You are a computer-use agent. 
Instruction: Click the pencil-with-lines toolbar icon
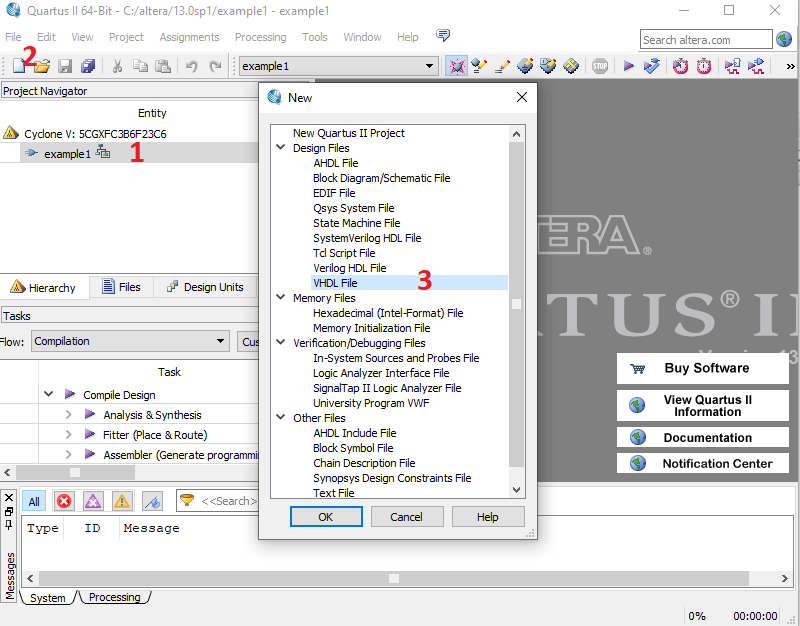tap(502, 66)
